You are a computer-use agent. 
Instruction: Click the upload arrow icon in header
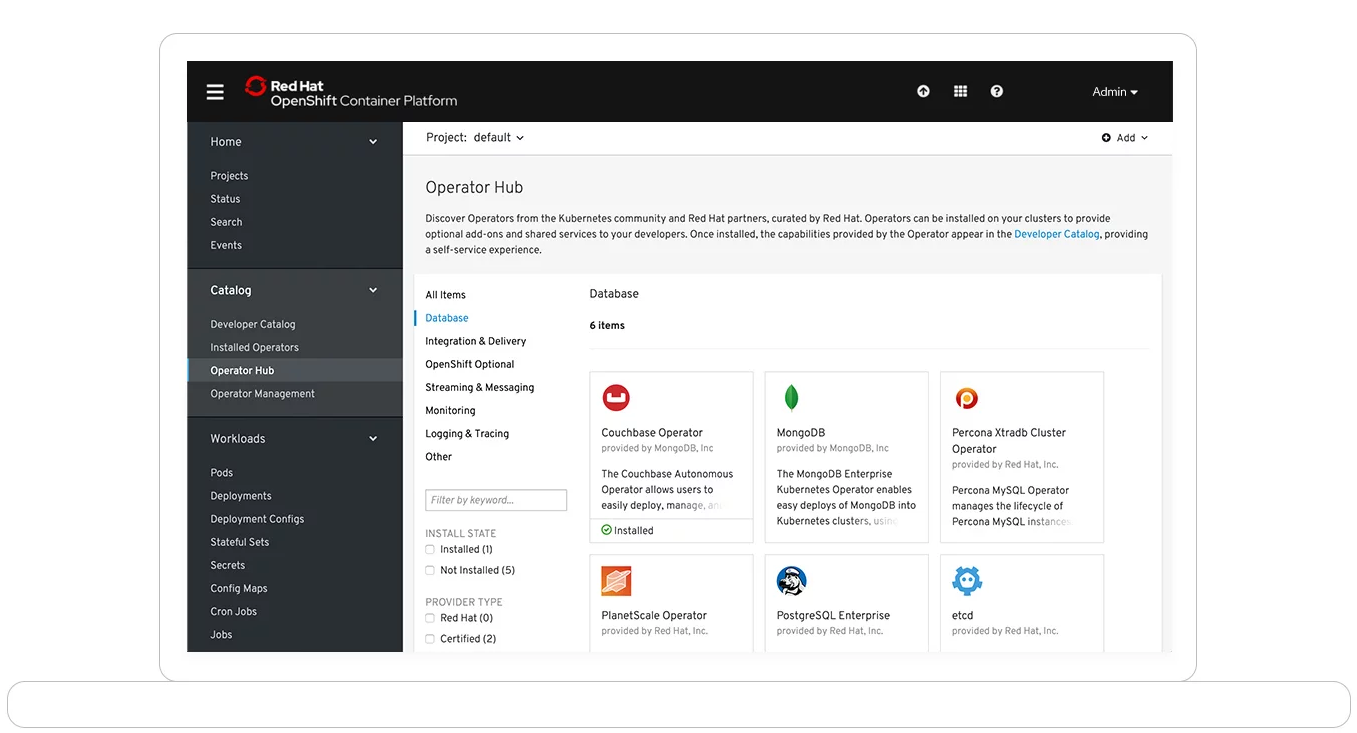pos(923,91)
